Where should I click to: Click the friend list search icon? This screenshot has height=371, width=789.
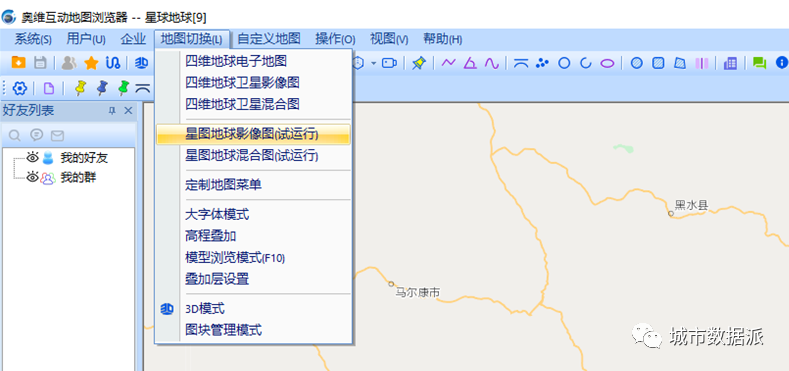[x=15, y=135]
